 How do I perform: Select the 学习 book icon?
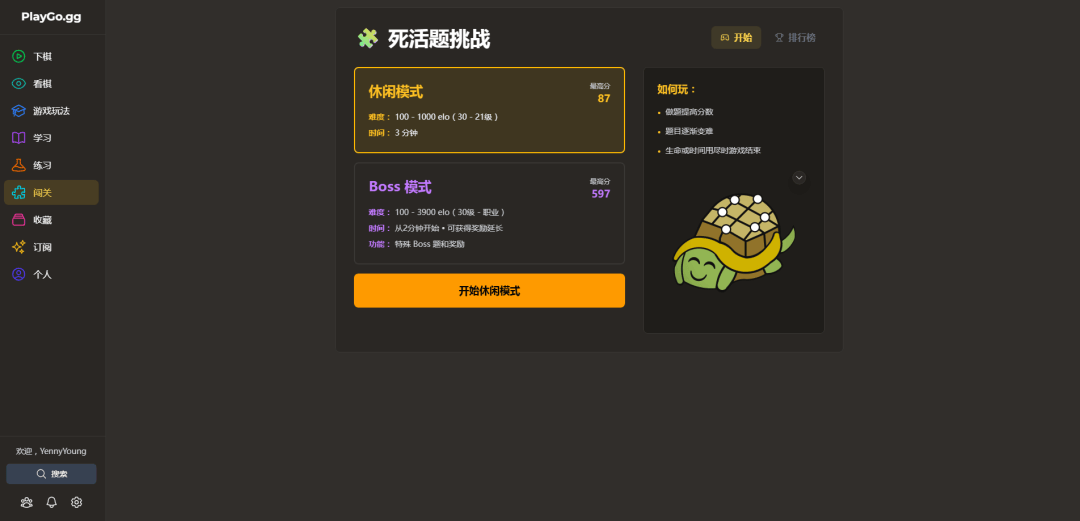19,138
